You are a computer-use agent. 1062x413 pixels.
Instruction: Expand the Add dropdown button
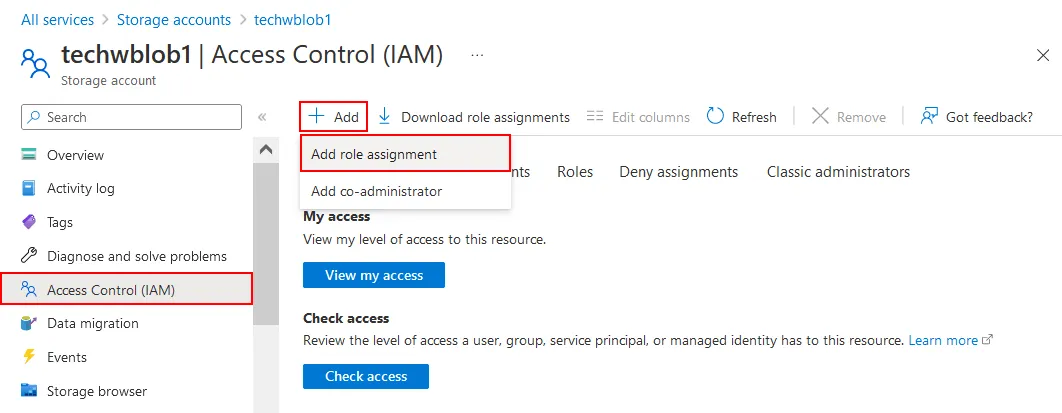[334, 117]
